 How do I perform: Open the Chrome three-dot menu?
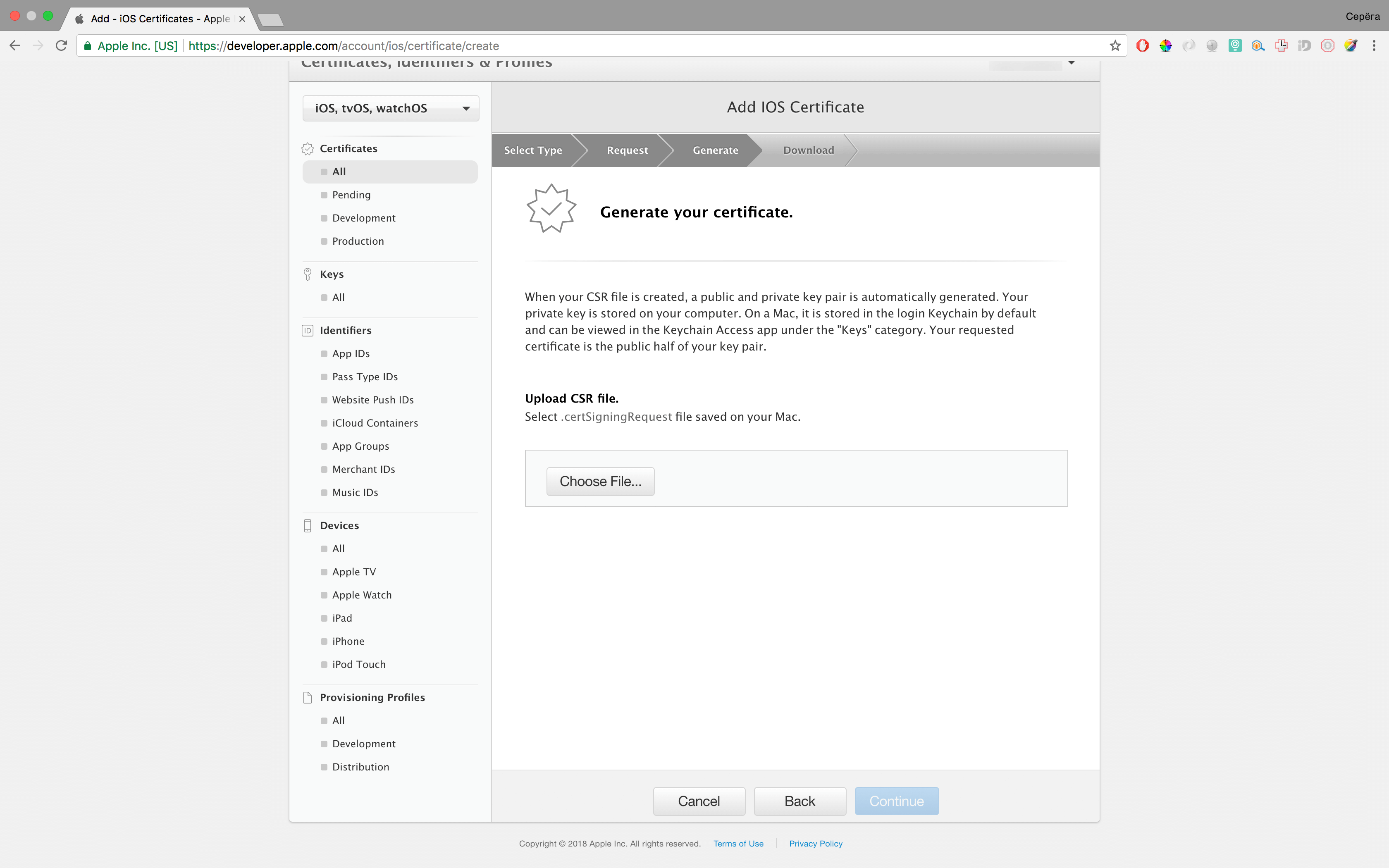[1374, 46]
